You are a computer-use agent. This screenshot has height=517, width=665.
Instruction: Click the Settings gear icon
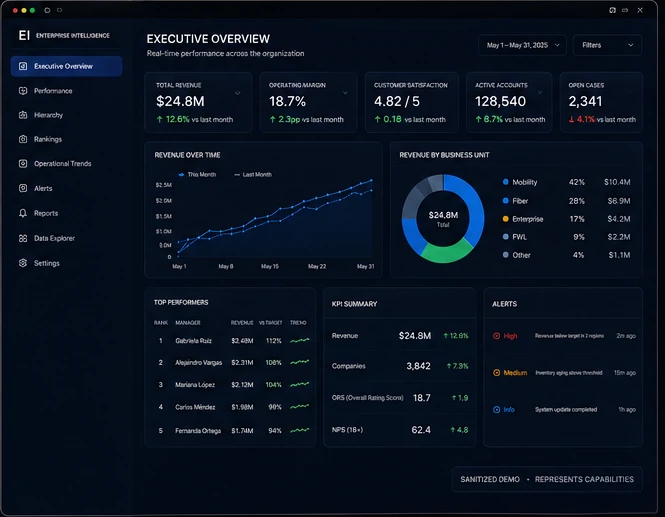[x=23, y=263]
